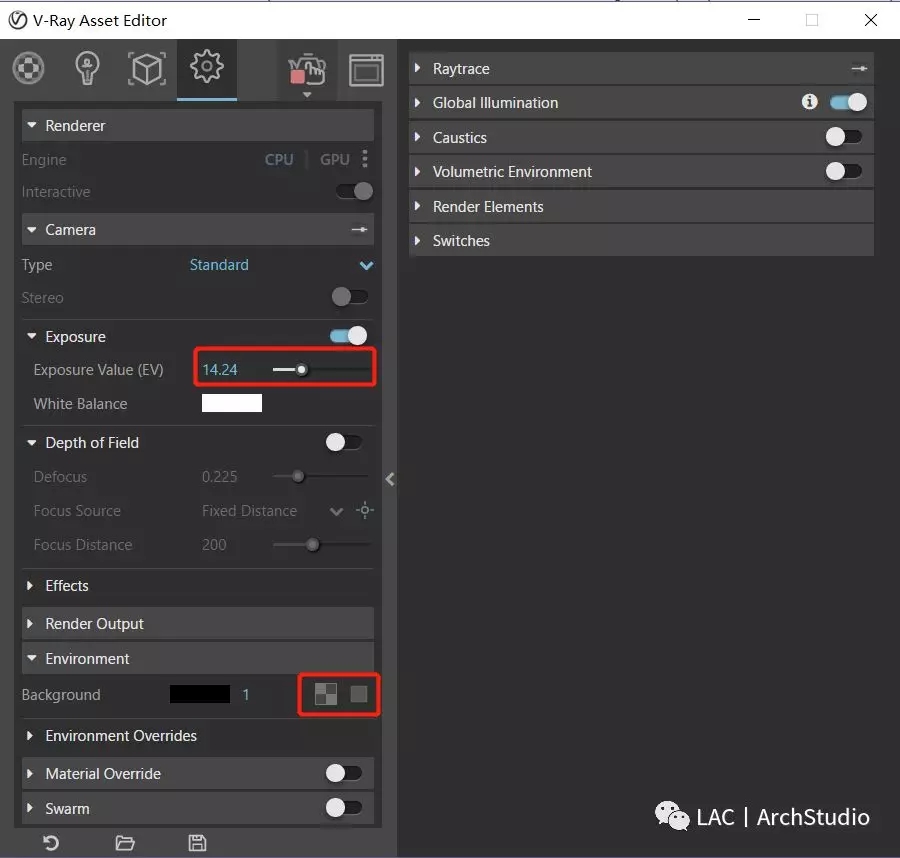Expand the Render Output section

(x=30, y=623)
